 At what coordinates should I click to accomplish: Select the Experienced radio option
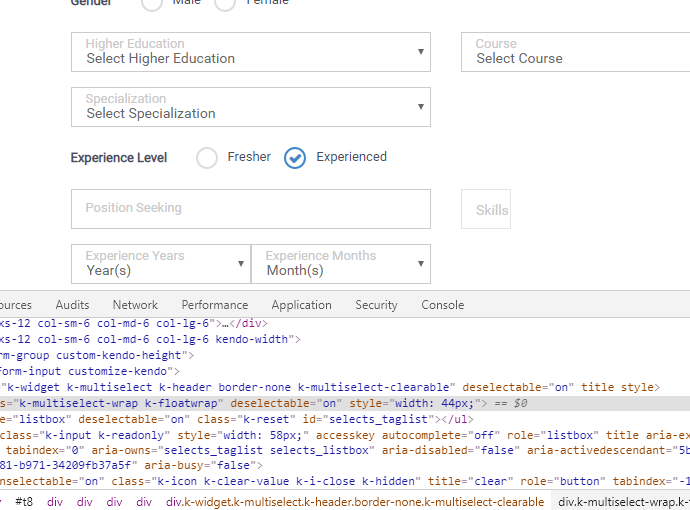(x=295, y=158)
